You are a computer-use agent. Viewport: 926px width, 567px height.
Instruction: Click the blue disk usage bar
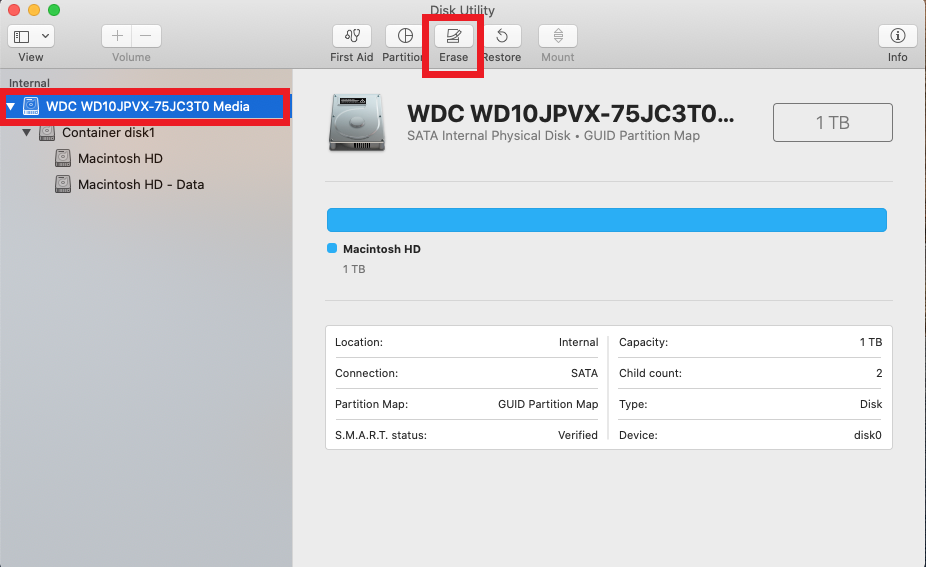coord(607,220)
